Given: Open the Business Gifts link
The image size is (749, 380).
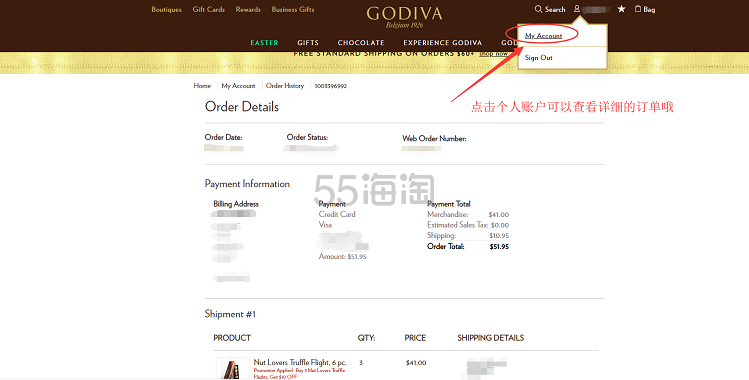Looking at the screenshot, I should (293, 10).
